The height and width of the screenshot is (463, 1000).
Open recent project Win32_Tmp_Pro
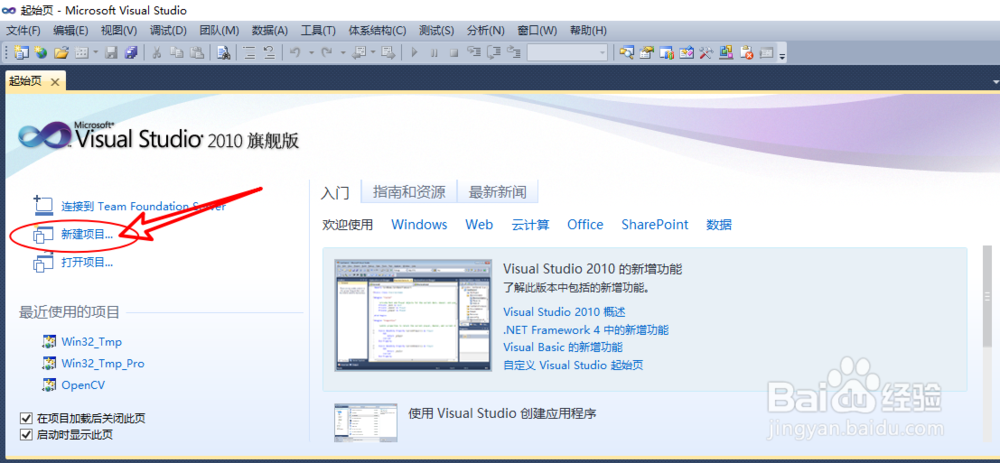click(x=103, y=364)
